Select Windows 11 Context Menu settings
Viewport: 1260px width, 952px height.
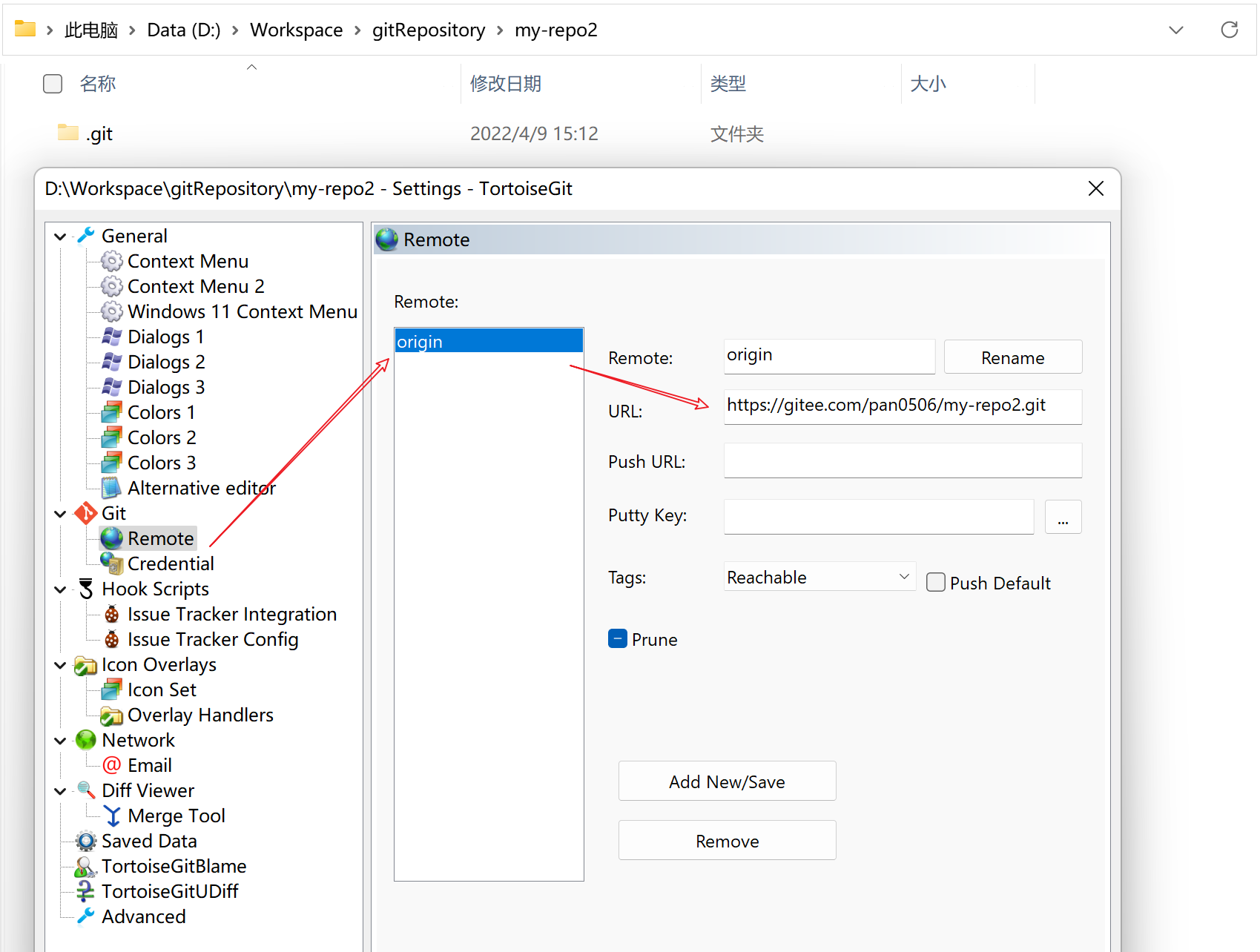pos(242,311)
